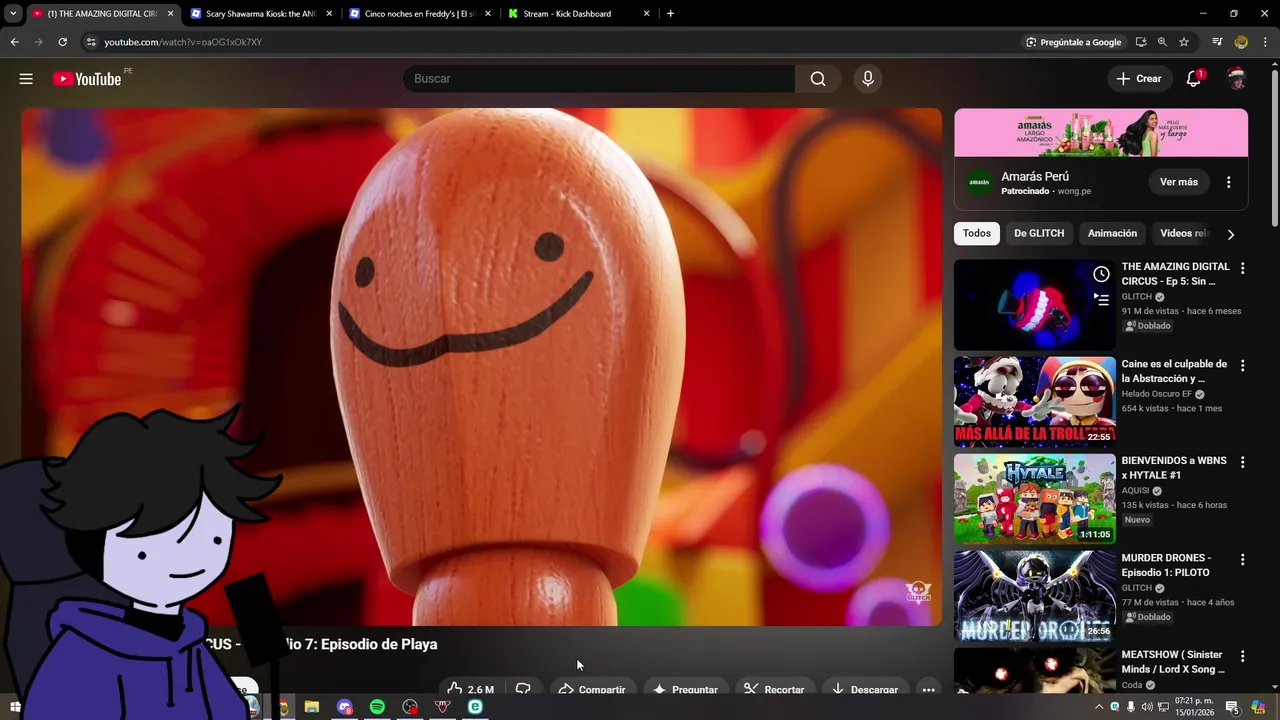Open AQUISI channel name
Screen dimensions: 1280x720
coord(1136,491)
